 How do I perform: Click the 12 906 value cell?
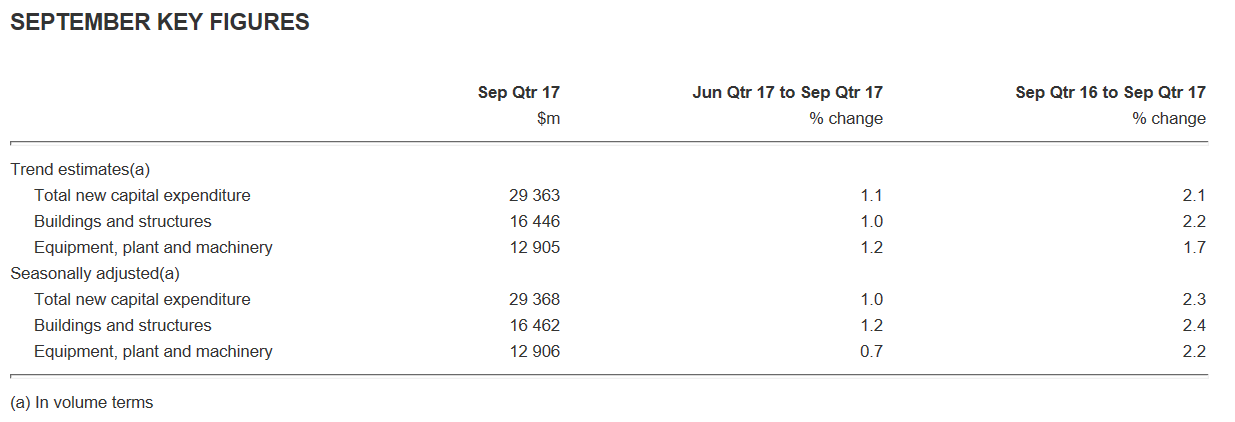(534, 352)
